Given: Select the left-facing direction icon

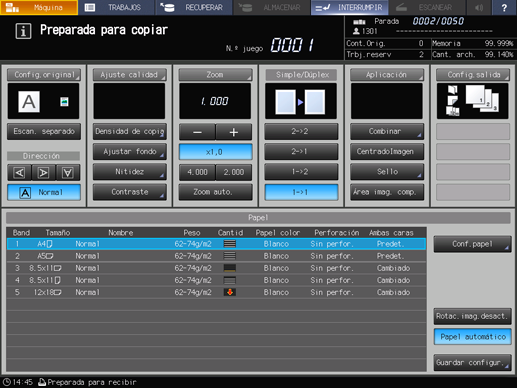Looking at the screenshot, I should click(19, 173).
